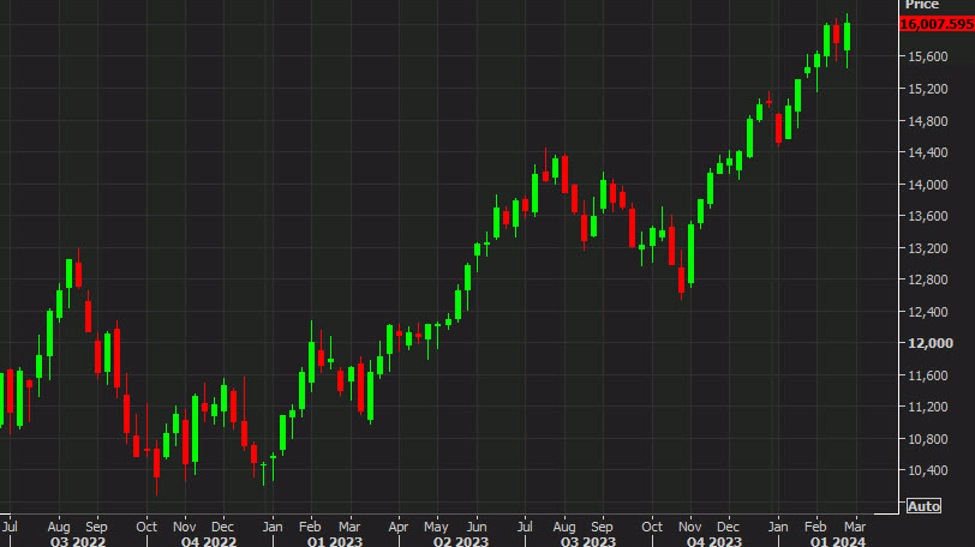The height and width of the screenshot is (547, 975).
Task: Select the red 16,007.595 current price tag
Action: coord(936,24)
